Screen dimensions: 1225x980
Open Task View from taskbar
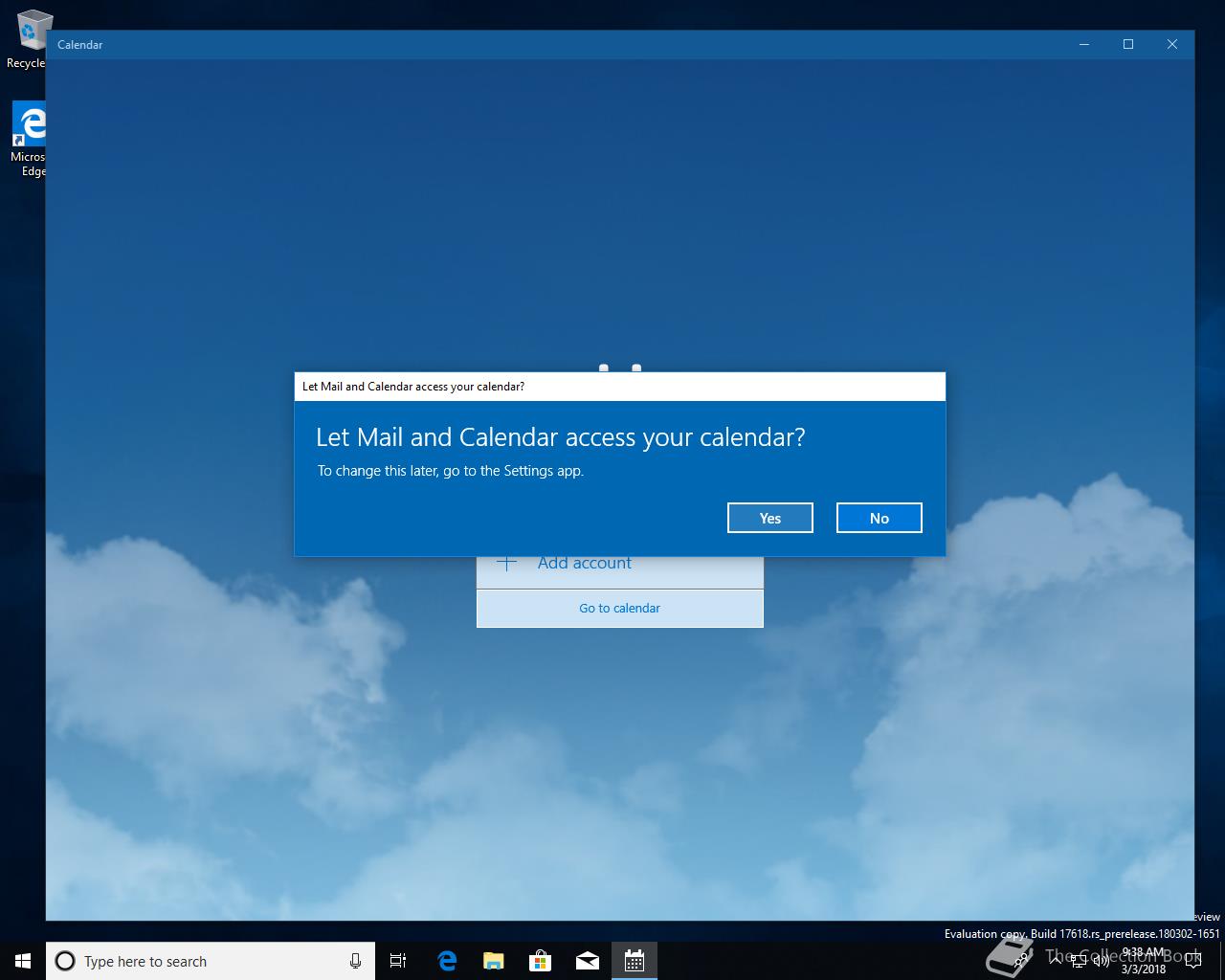[x=398, y=961]
